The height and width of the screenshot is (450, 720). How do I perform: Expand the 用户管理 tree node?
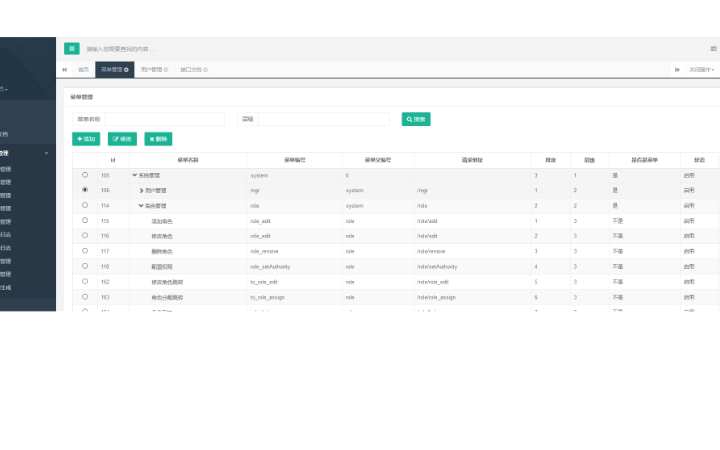pyautogui.click(x=141, y=190)
